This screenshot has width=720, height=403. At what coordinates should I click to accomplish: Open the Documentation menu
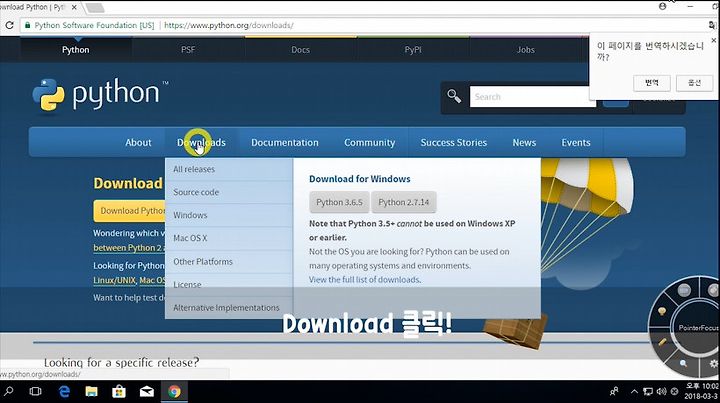coord(285,142)
